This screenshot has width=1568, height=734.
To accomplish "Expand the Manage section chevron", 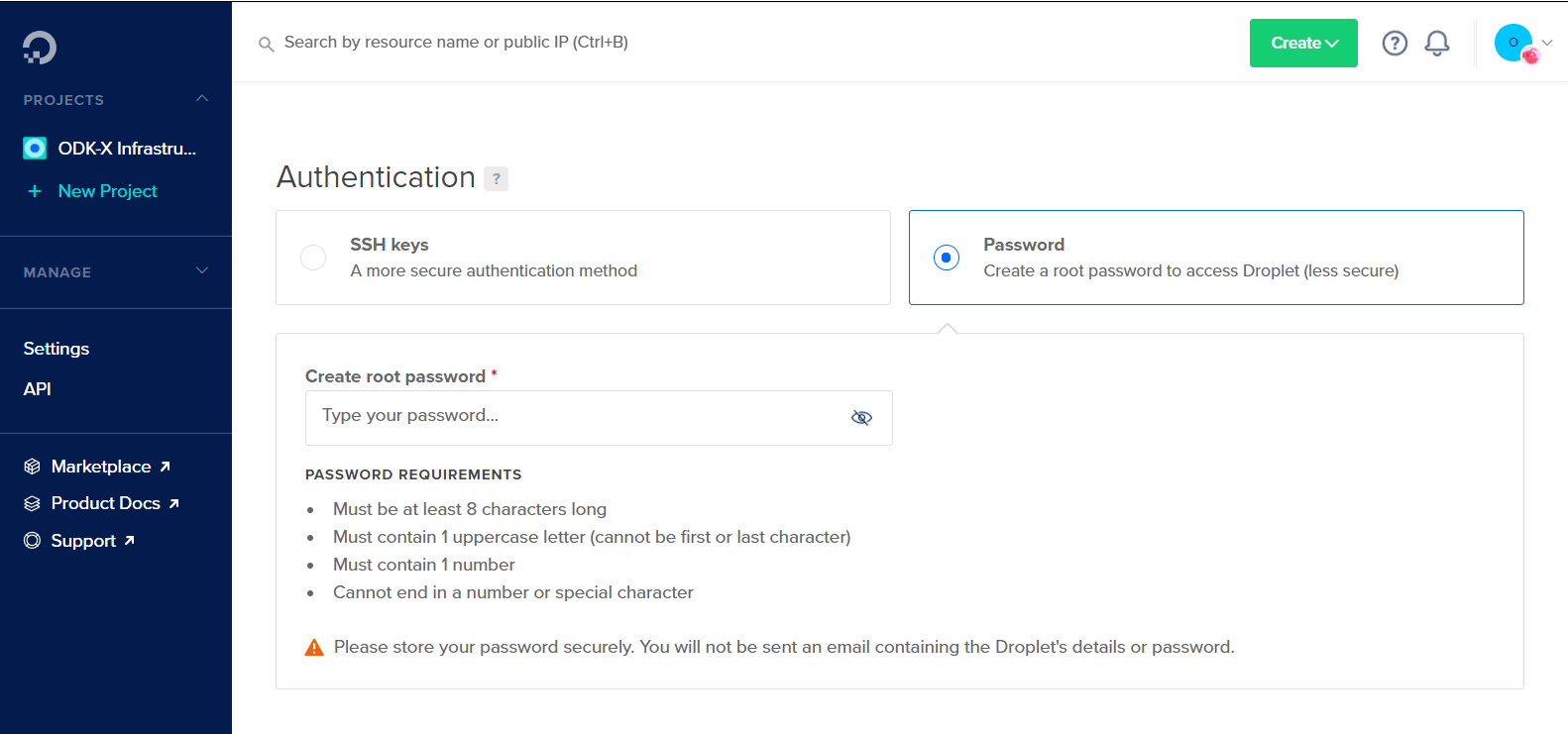I will 202,270.
